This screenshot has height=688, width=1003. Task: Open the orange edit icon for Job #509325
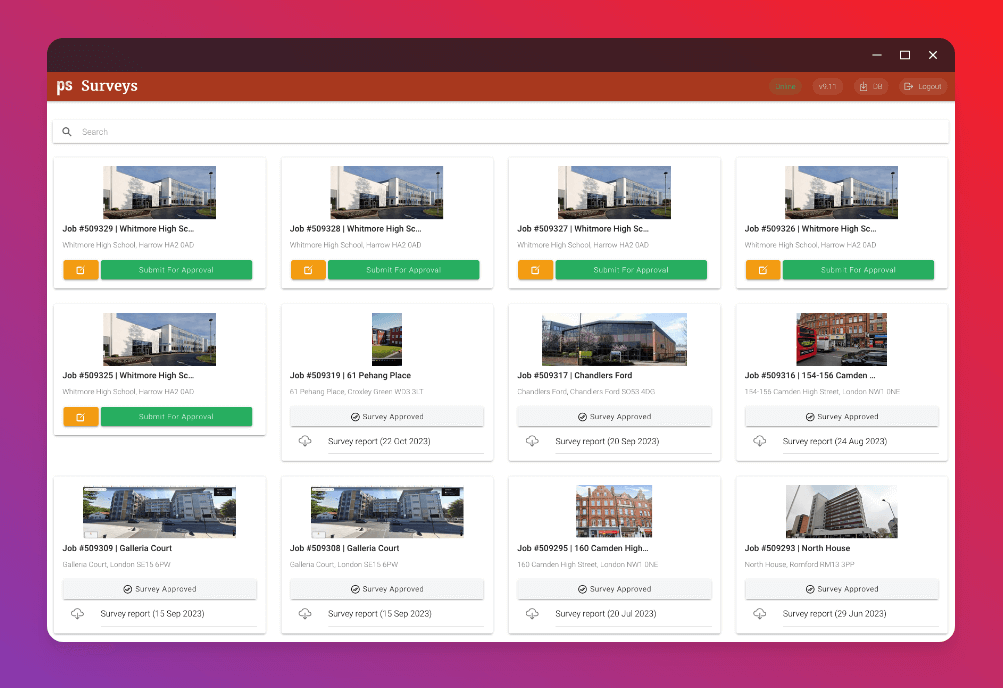[x=81, y=417]
